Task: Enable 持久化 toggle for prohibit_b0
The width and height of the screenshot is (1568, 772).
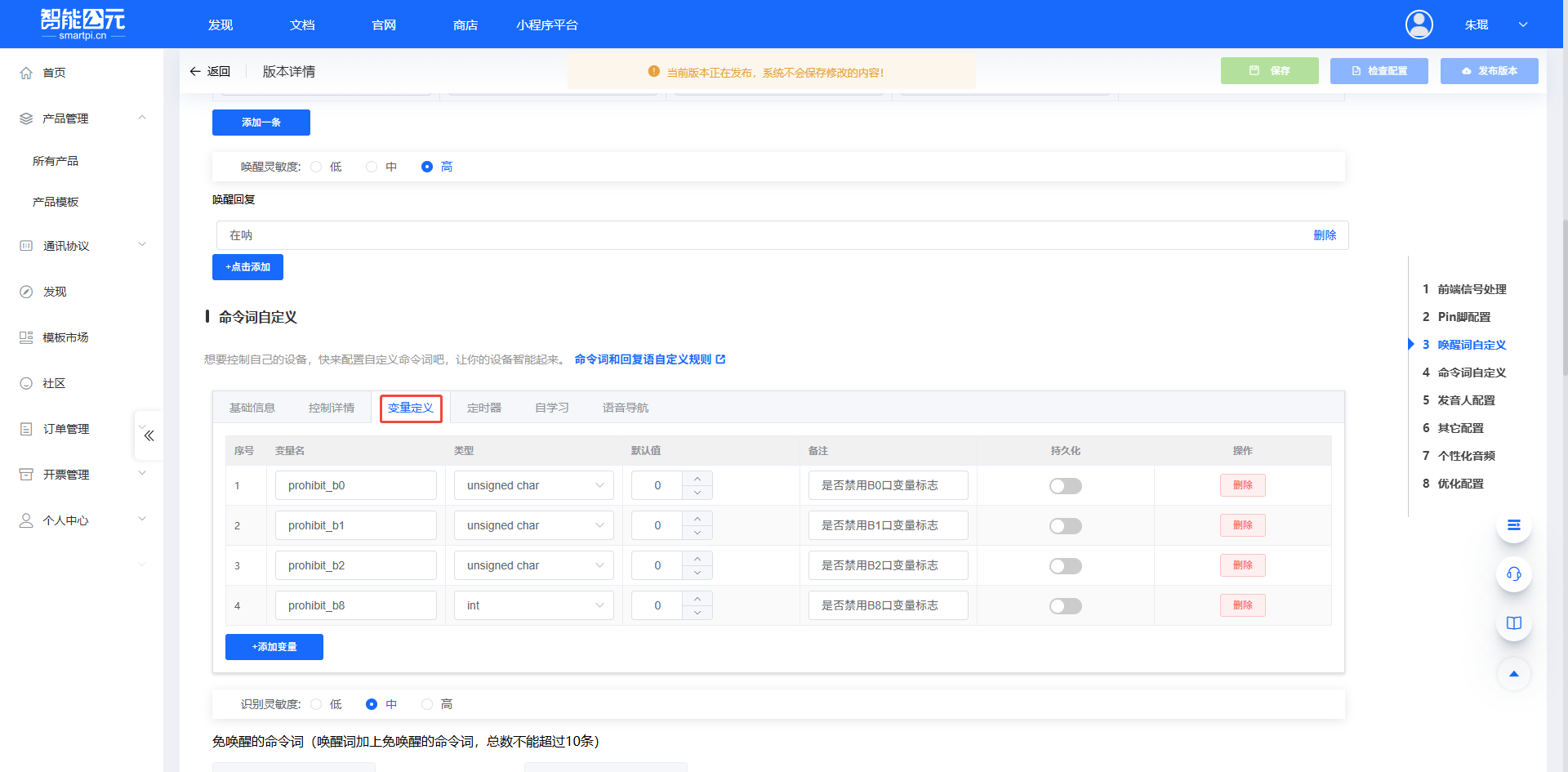Action: point(1065,484)
